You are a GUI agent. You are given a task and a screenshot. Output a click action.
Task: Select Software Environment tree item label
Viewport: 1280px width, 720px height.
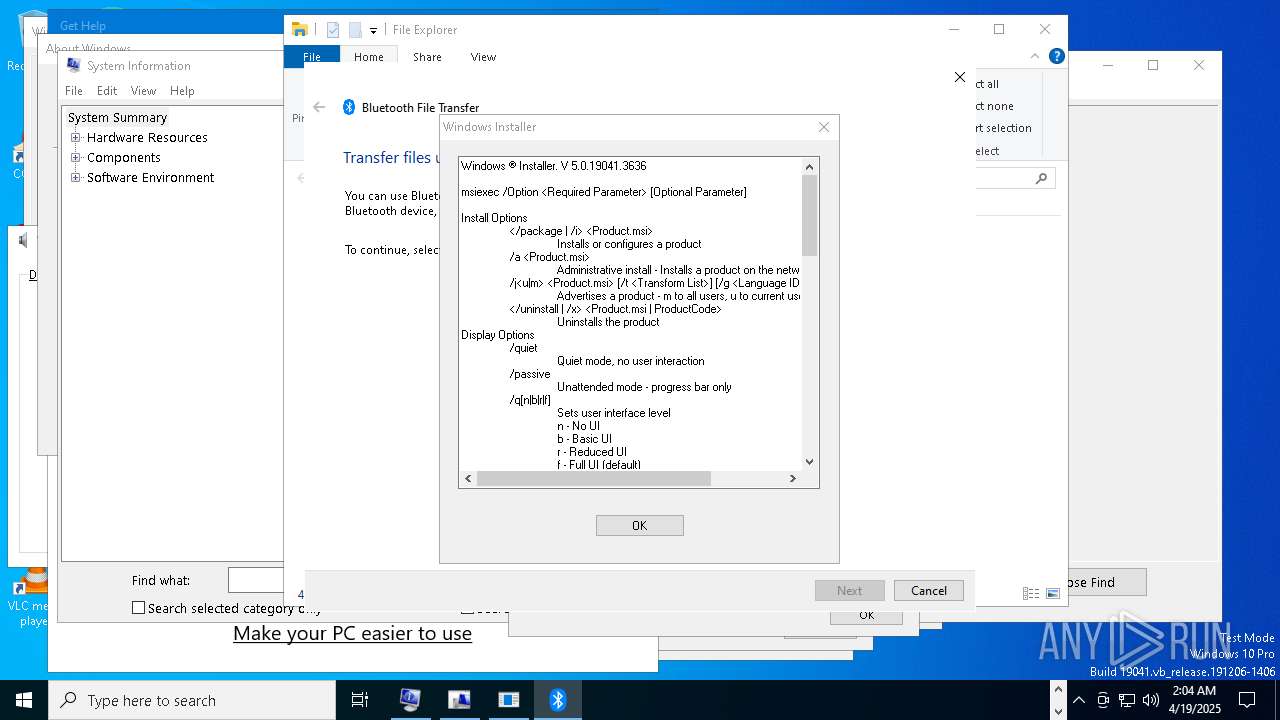point(150,177)
